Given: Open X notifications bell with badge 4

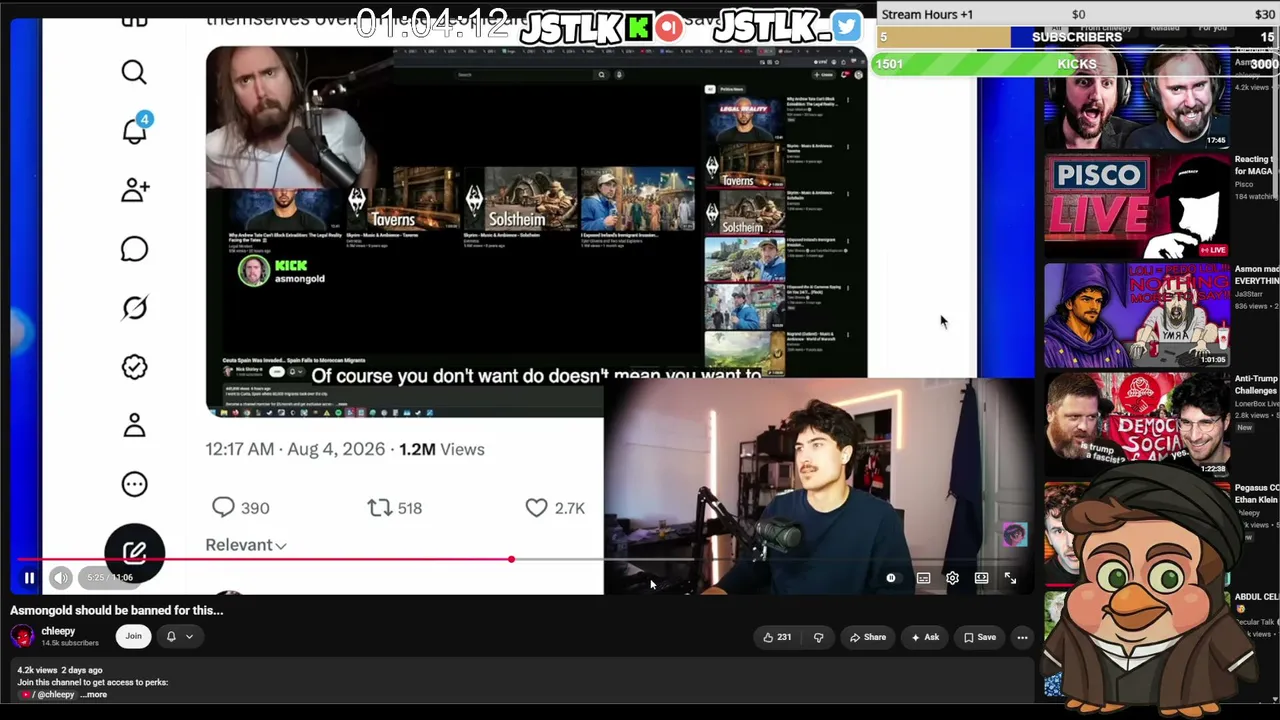Looking at the screenshot, I should pos(135,130).
